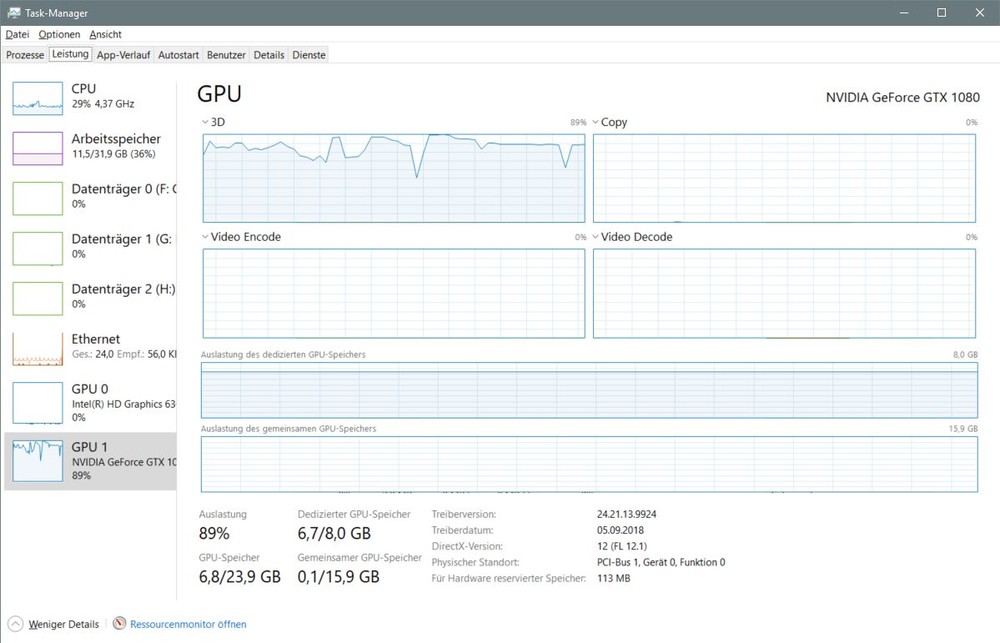Open the Optionen menu

coord(59,34)
